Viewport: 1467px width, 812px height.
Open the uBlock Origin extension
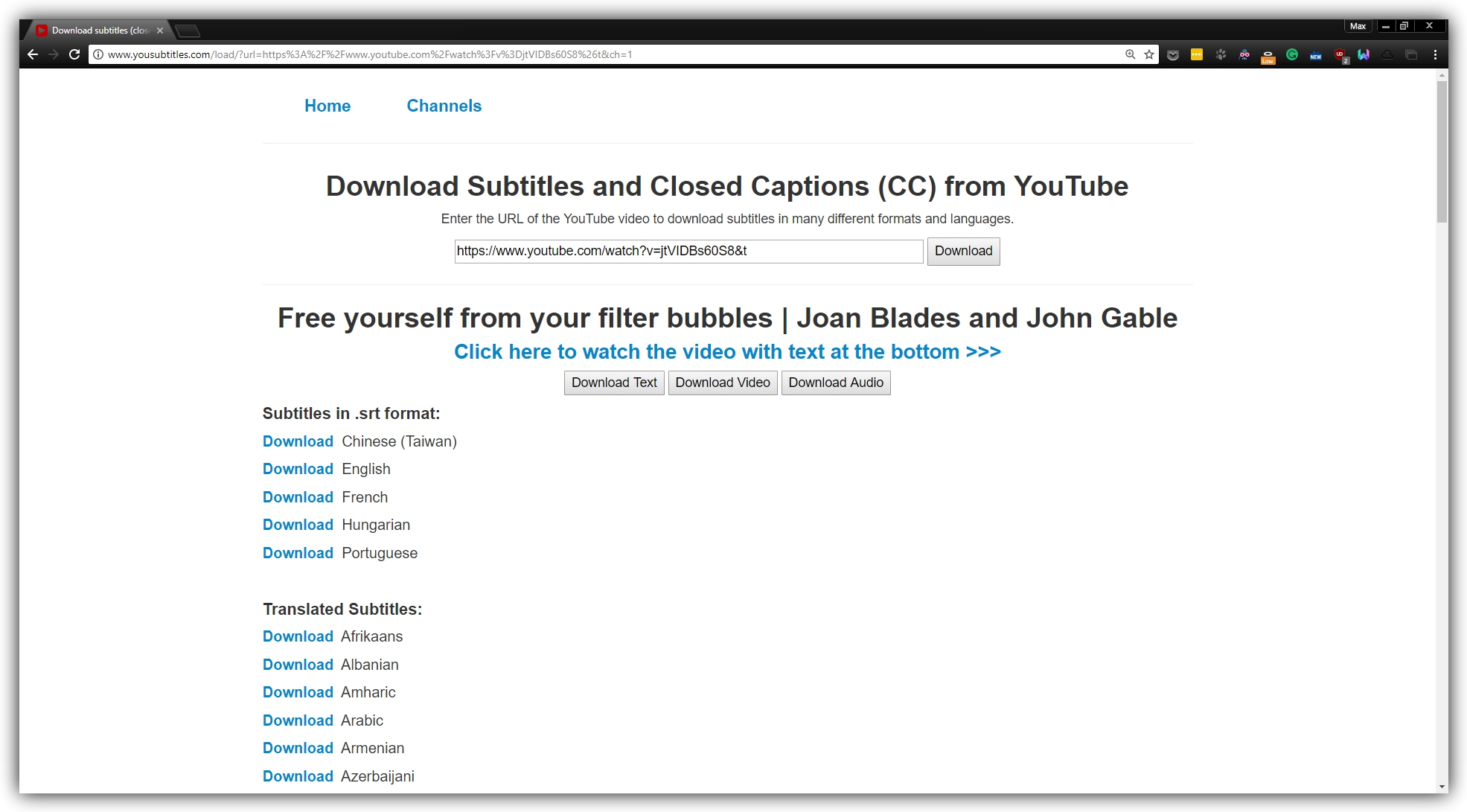[x=1340, y=55]
